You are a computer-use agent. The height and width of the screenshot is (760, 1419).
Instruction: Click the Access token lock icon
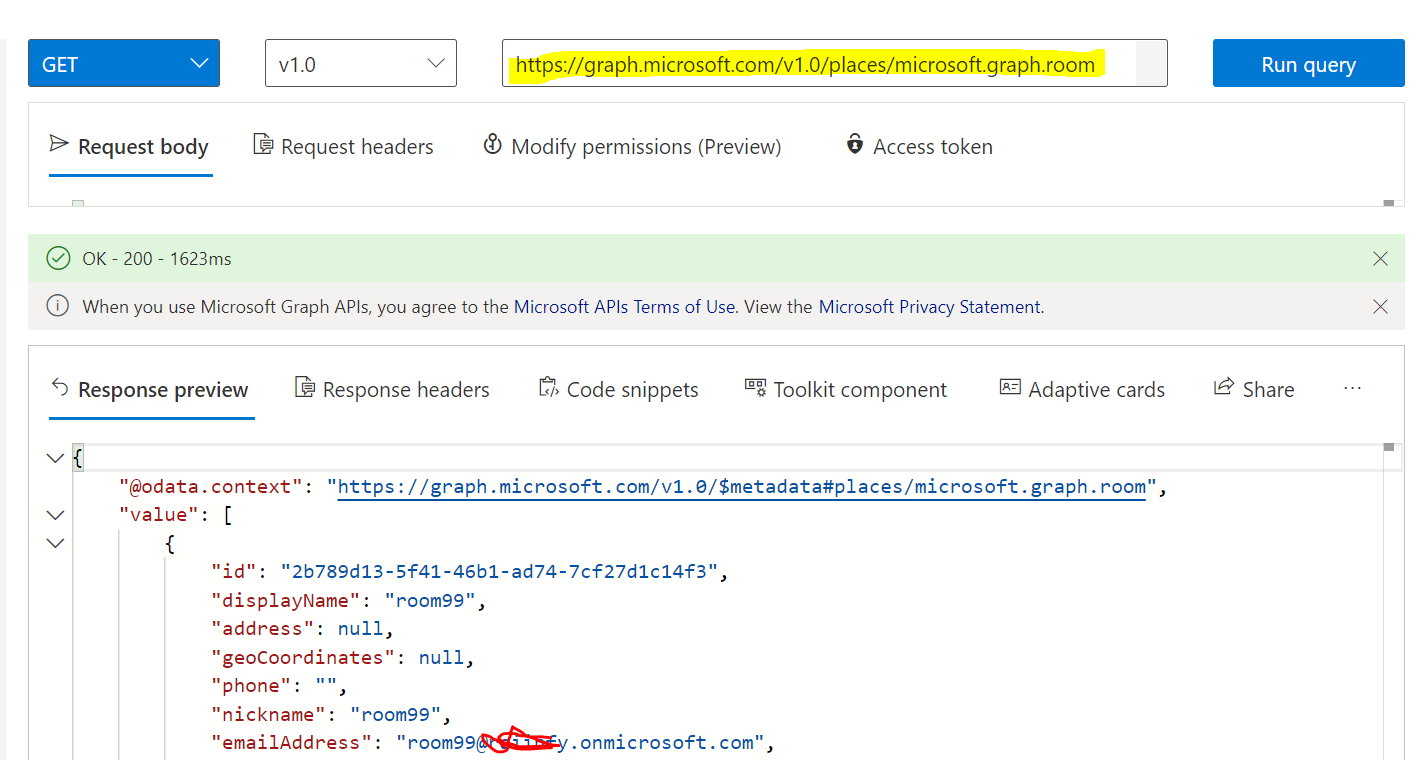854,145
